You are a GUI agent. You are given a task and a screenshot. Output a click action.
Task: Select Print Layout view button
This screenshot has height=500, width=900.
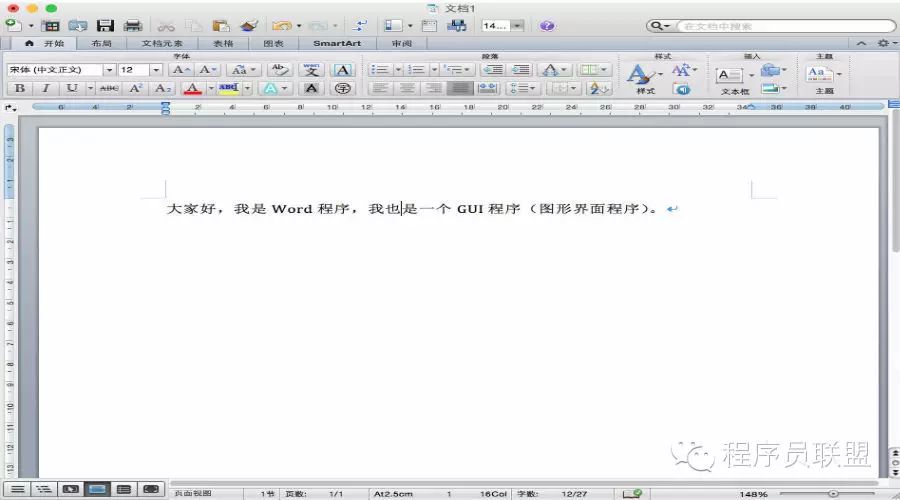coord(97,489)
